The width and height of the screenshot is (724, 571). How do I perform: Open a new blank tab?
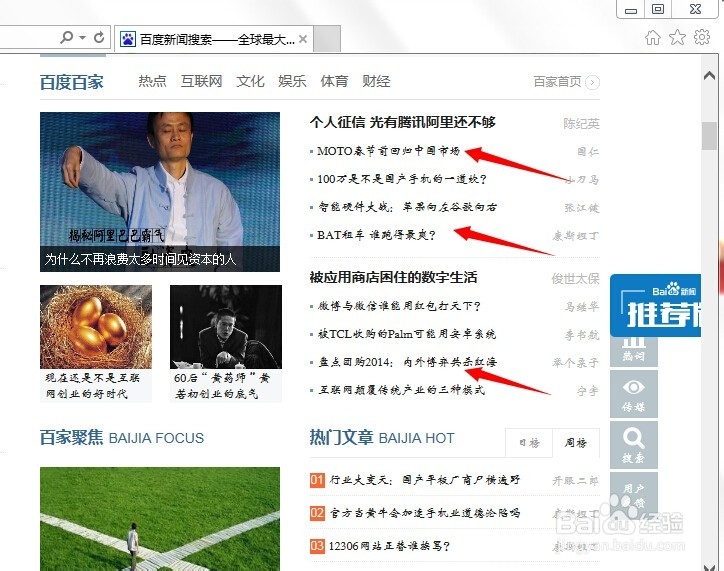point(327,39)
